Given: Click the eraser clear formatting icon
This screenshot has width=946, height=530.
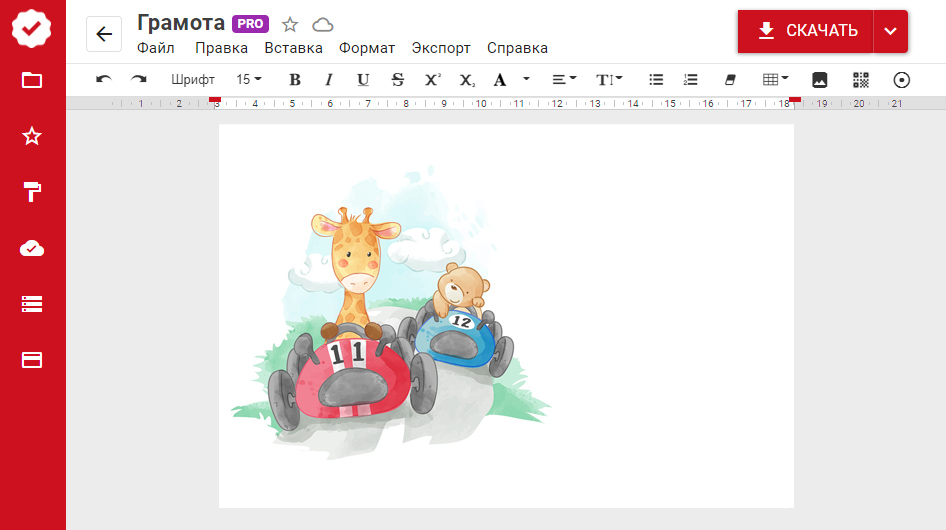Looking at the screenshot, I should (x=729, y=80).
